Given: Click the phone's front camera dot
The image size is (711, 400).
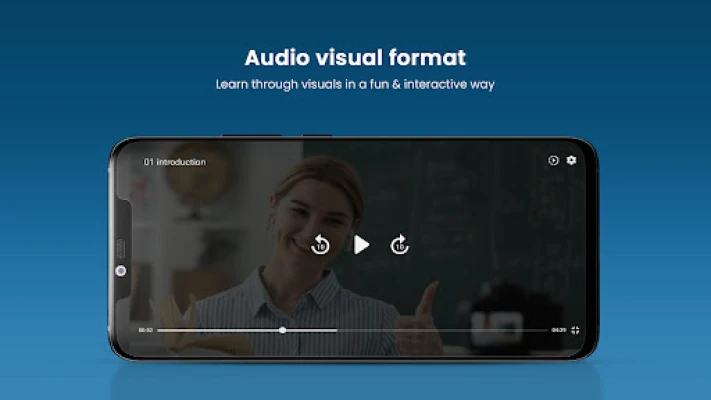Looking at the screenshot, I should [x=121, y=271].
